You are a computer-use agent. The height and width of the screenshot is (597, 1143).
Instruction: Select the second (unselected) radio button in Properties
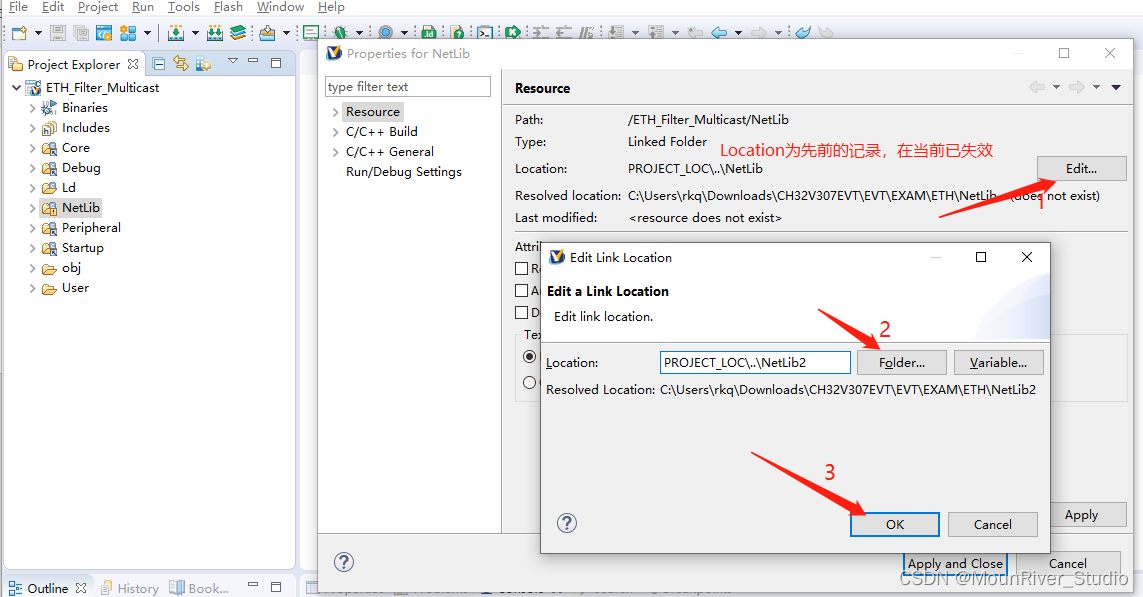coord(530,383)
